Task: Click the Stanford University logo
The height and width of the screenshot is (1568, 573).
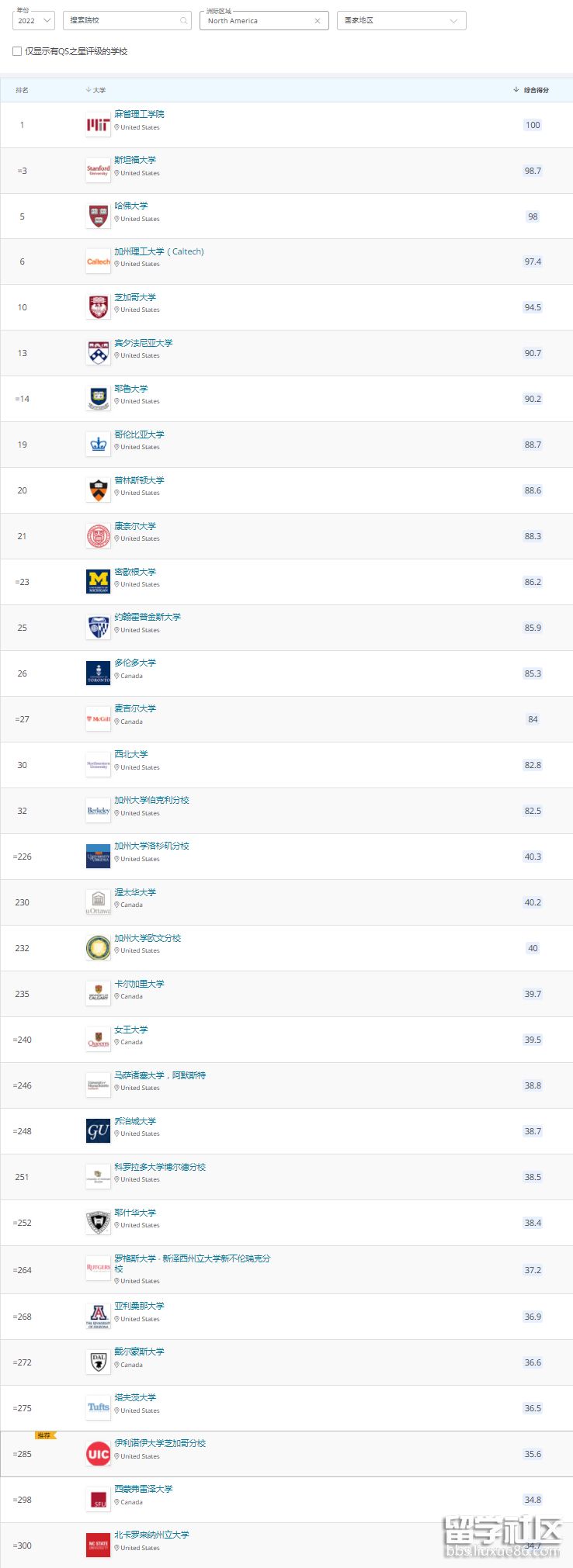Action: (98, 171)
